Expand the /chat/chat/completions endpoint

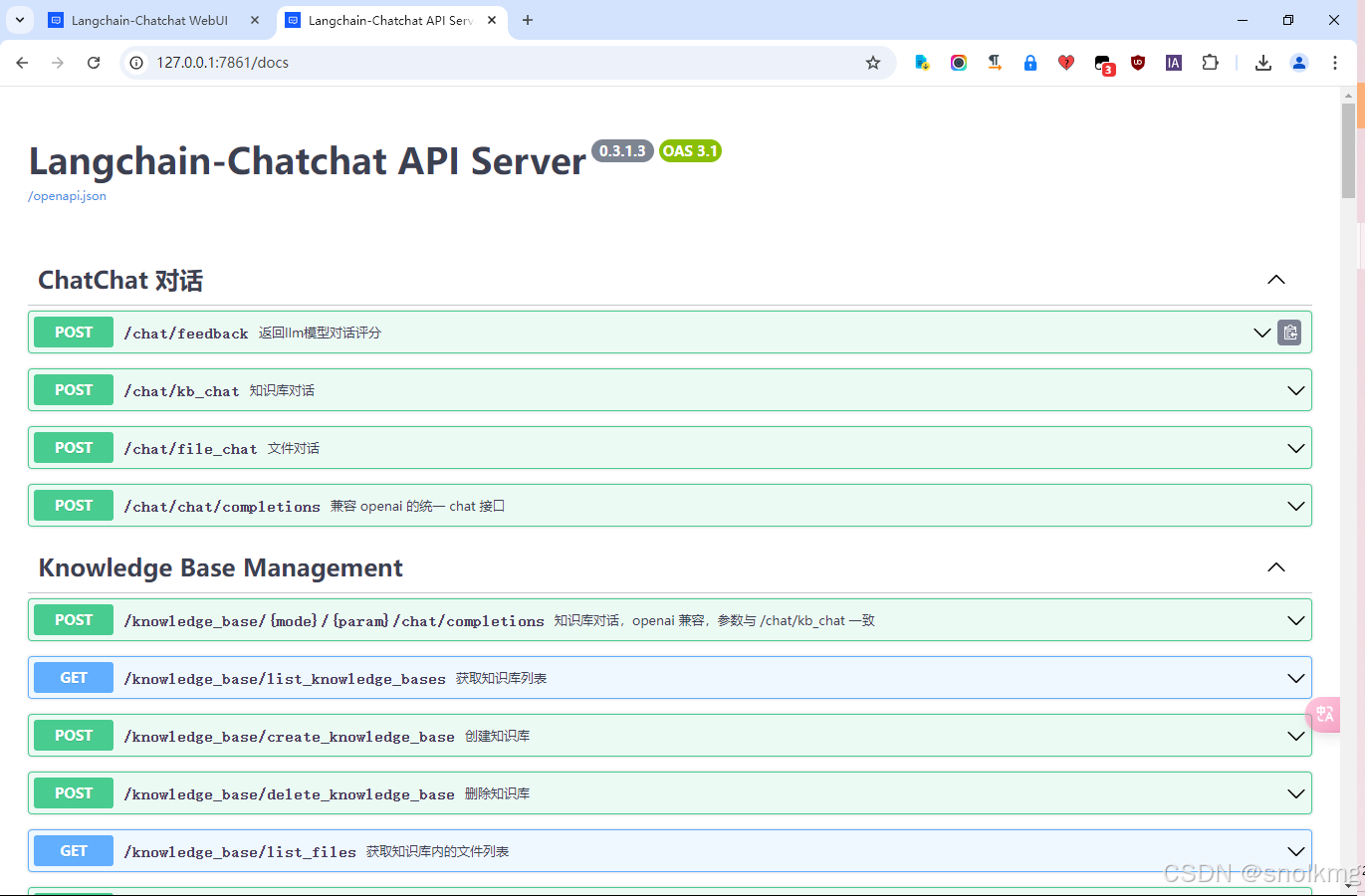(1295, 505)
